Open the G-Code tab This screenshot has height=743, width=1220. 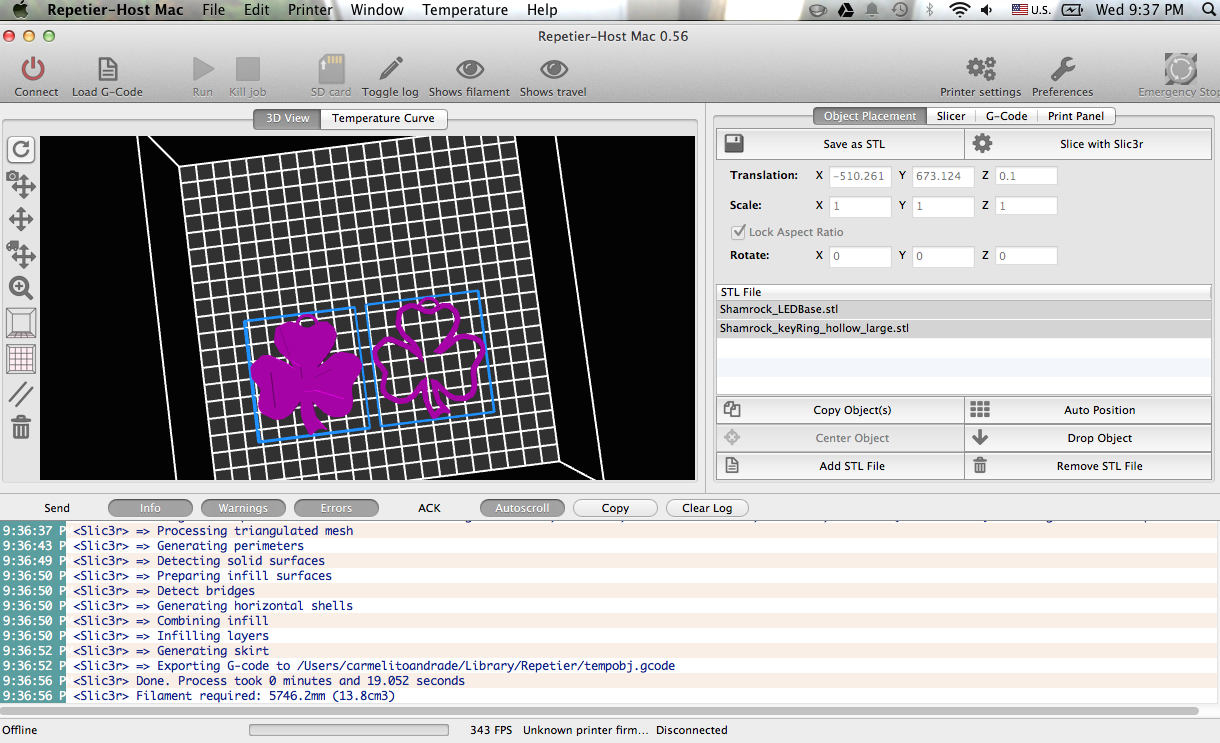[x=1006, y=116]
